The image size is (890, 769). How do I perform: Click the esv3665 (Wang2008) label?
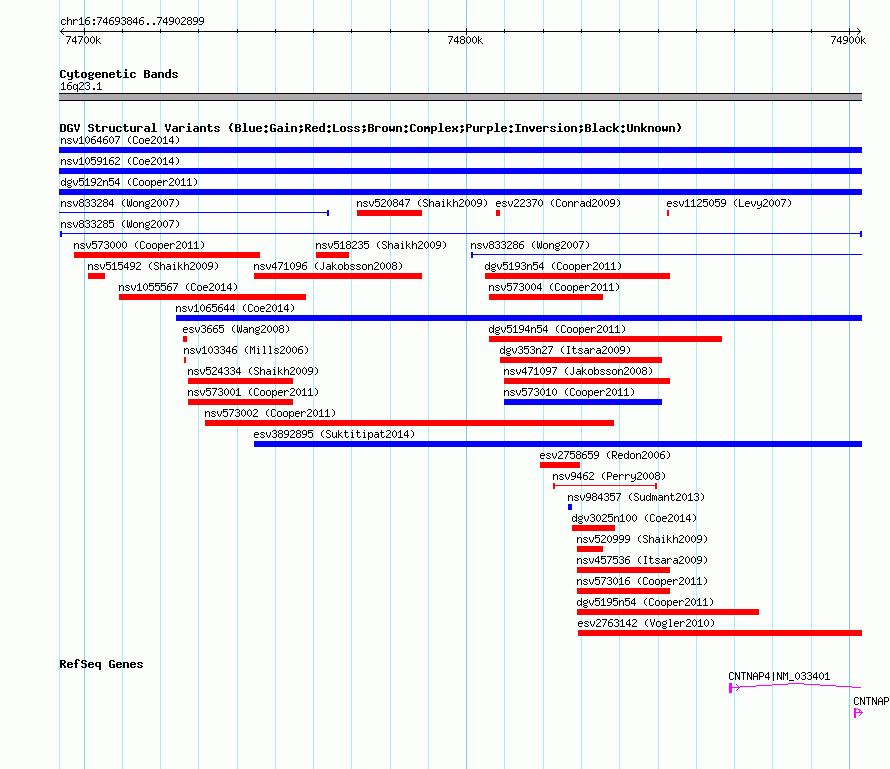coord(236,329)
